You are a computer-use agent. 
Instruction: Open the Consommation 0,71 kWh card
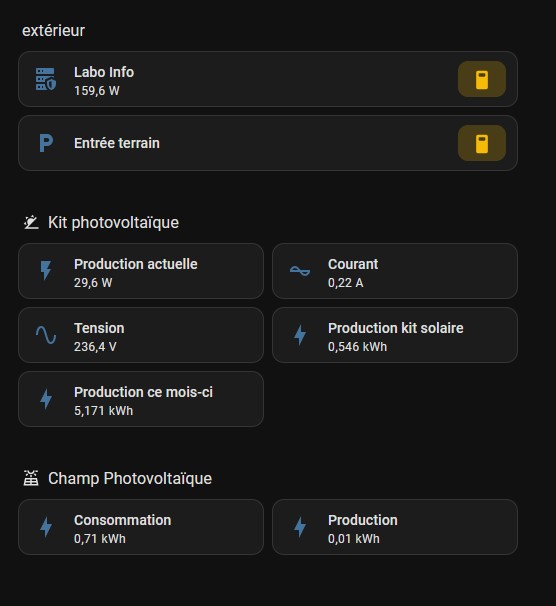pyautogui.click(x=141, y=527)
